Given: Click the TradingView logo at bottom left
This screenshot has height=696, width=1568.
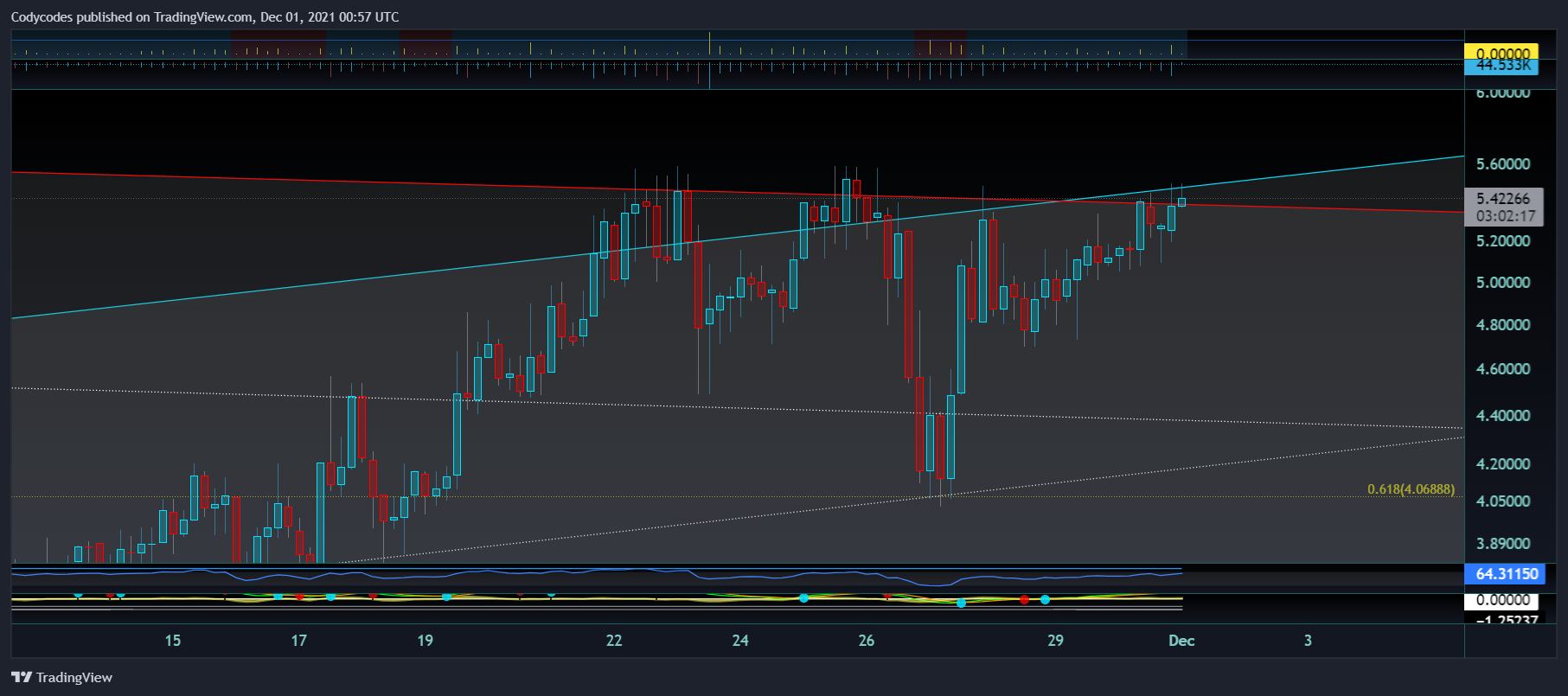Looking at the screenshot, I should click(x=61, y=677).
